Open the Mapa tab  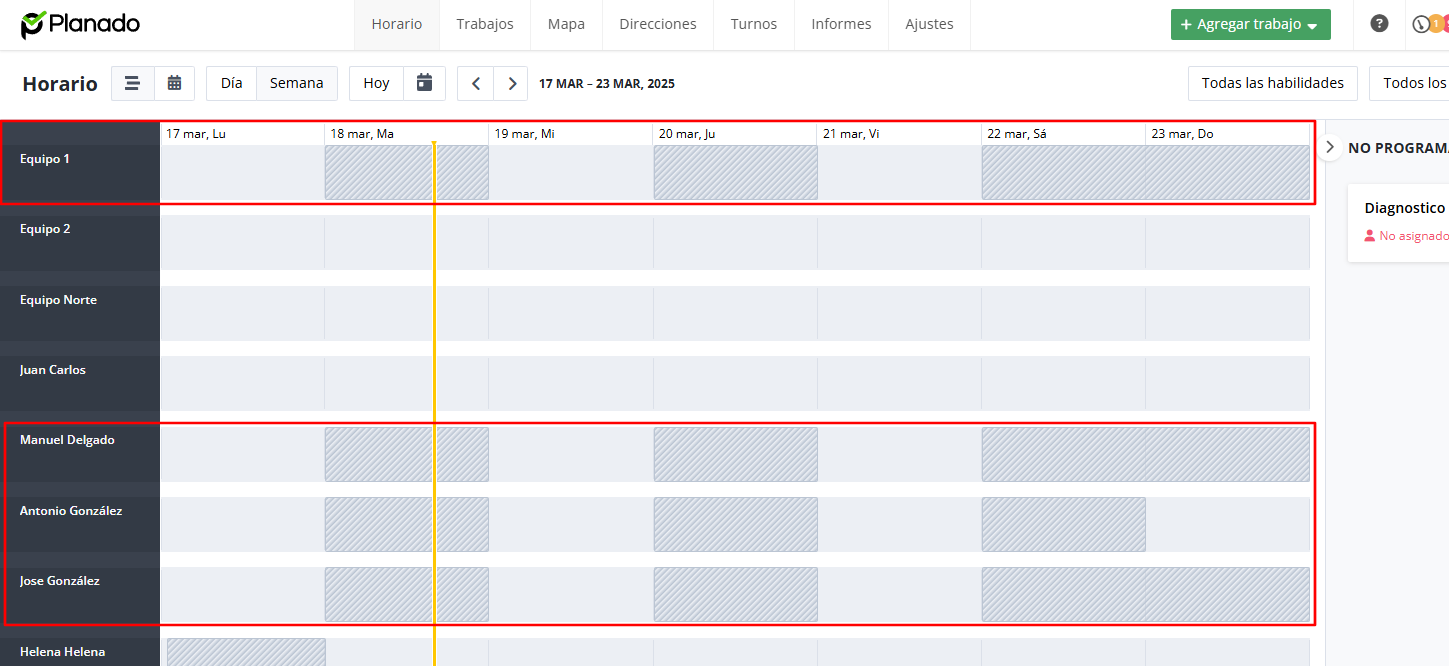(x=566, y=24)
